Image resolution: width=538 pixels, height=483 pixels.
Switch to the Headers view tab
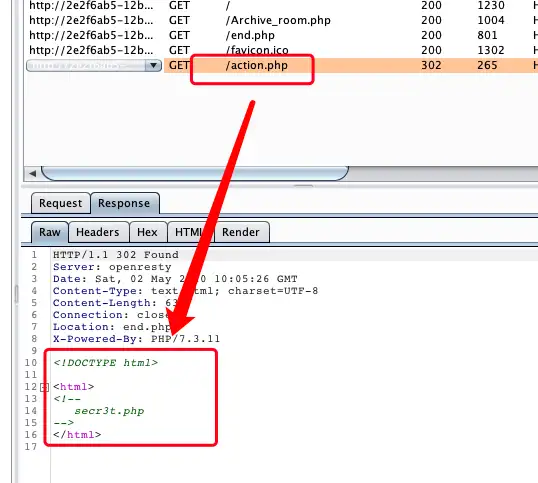click(x=98, y=232)
